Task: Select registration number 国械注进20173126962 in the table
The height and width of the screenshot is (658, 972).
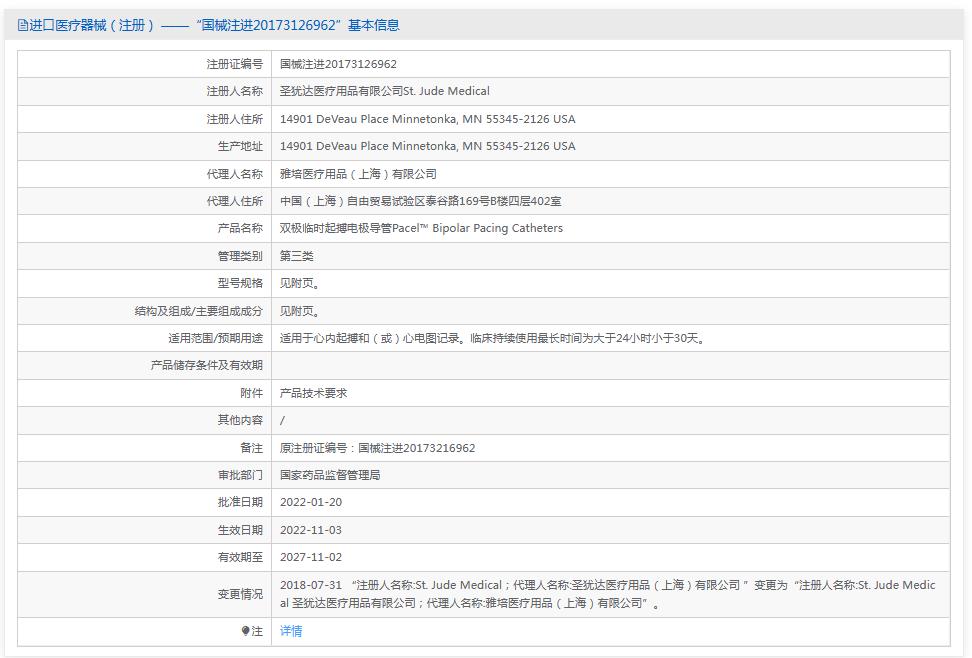Action: point(338,64)
